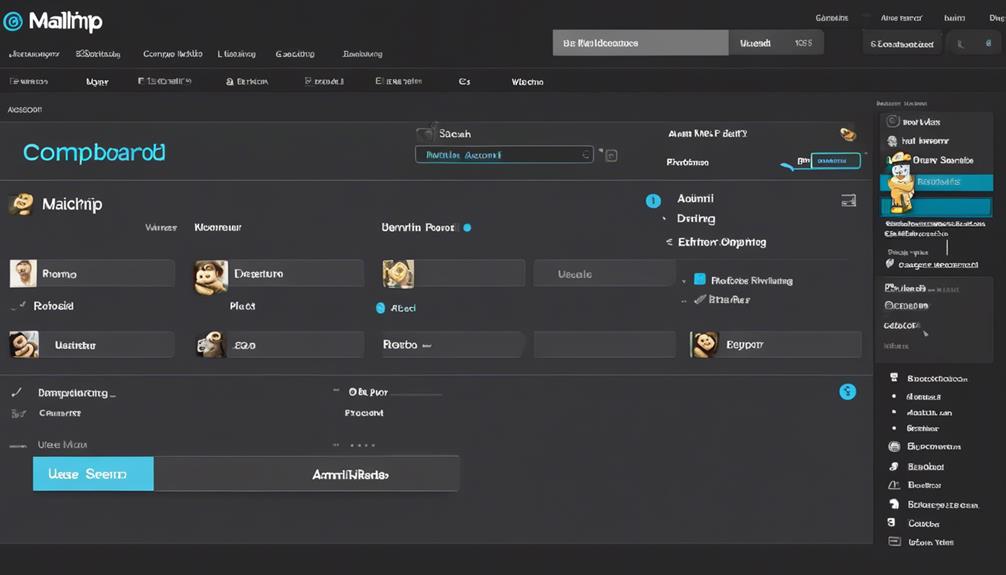Click the small square icon right of the search field

tap(611, 155)
